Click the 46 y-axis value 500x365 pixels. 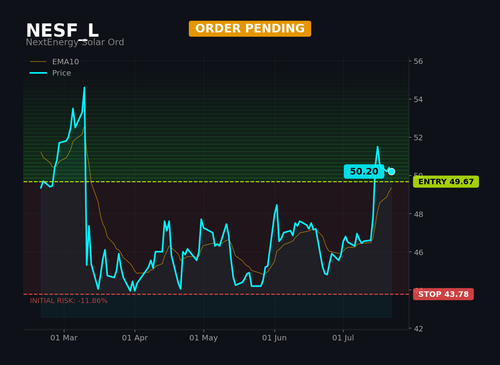point(418,252)
